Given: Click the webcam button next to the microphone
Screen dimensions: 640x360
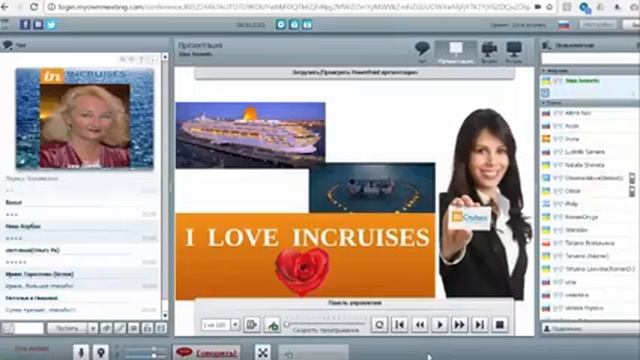Looking at the screenshot, I should pyautogui.click(x=100, y=352).
